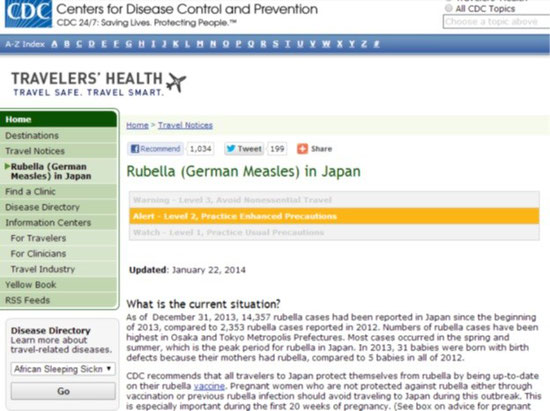Click the Centers for Disease Control and Prevention title
The width and height of the screenshot is (550, 411).
point(187,9)
